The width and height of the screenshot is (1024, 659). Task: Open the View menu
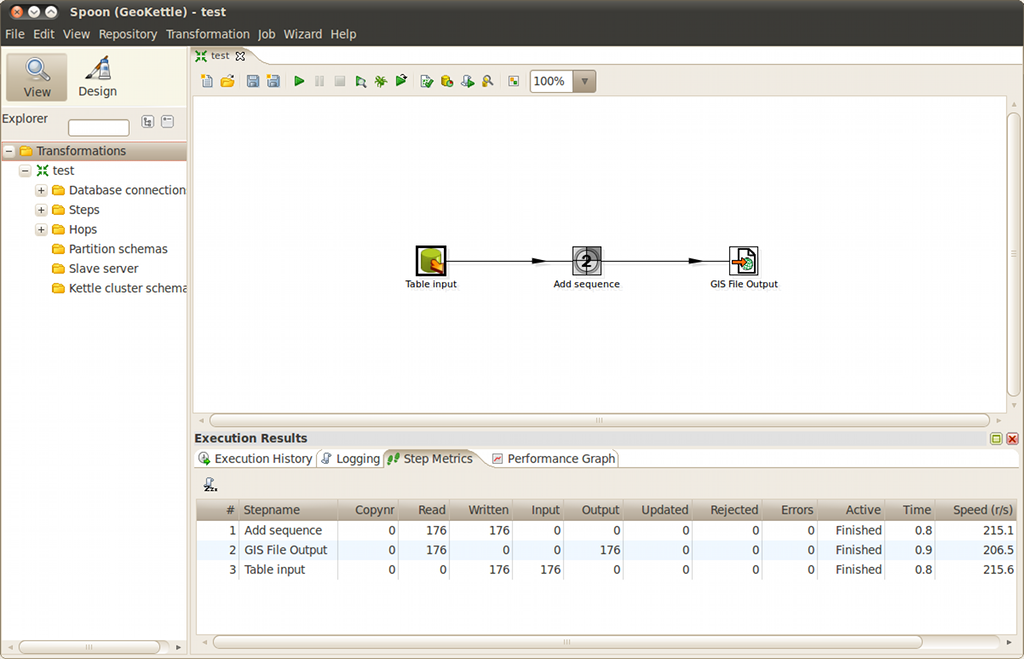[76, 34]
